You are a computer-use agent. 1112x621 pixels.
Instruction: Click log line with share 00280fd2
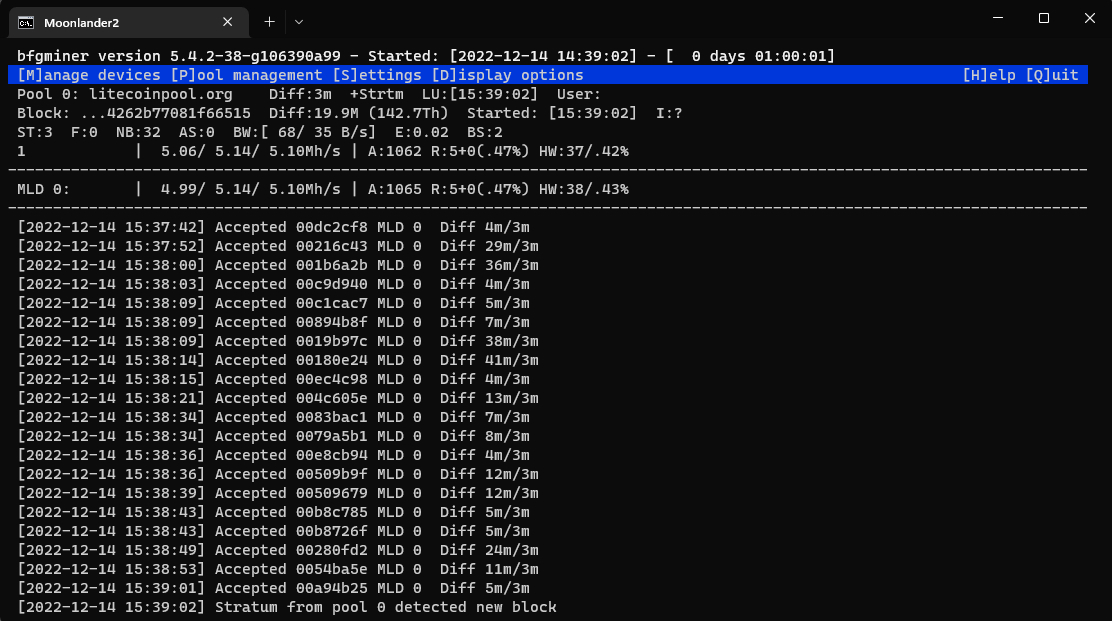pos(278,550)
